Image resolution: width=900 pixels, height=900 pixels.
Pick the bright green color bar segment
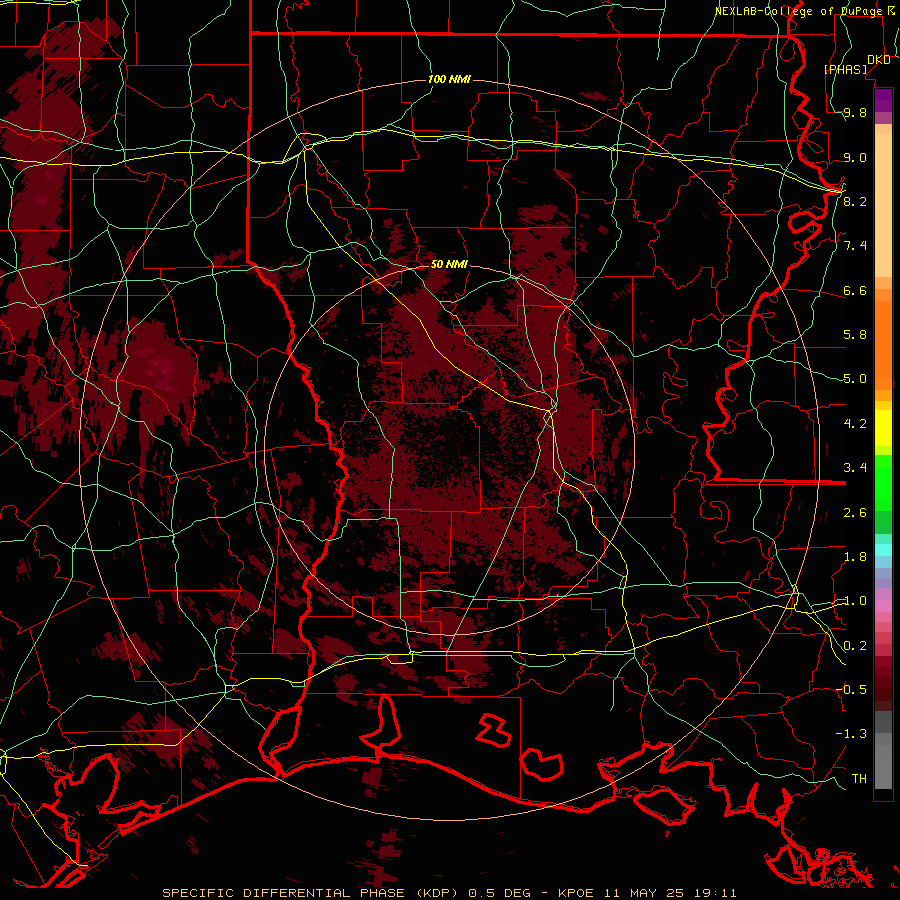[883, 483]
